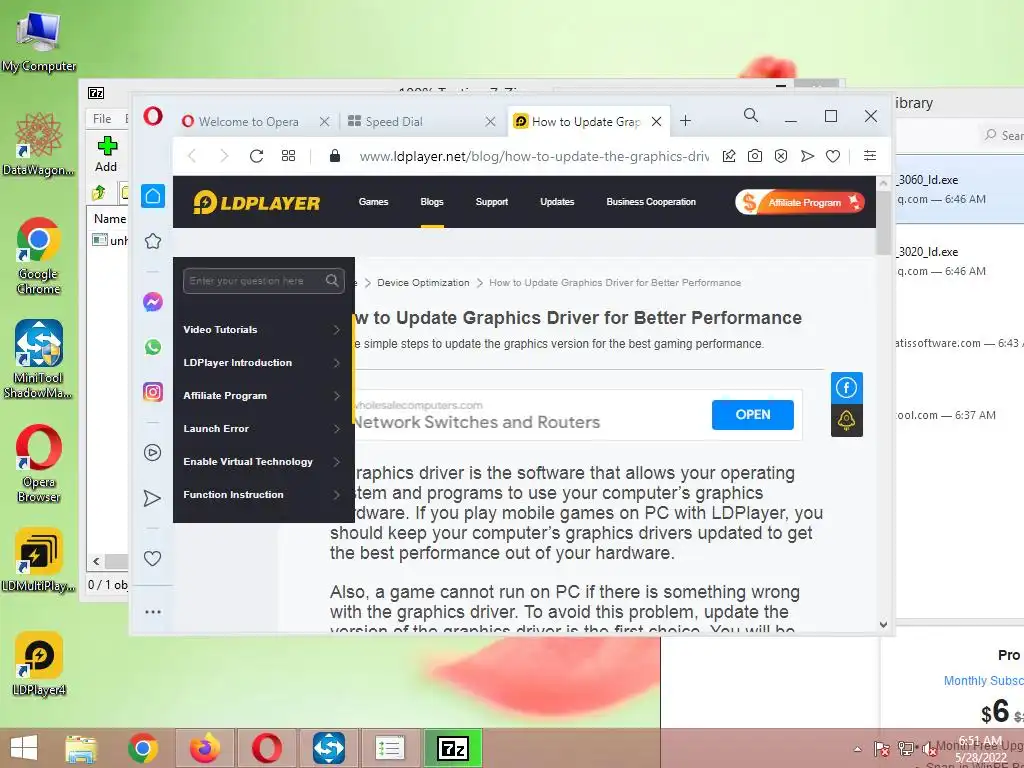The image size is (1024, 768).
Task: Click the search magnifier in help box
Action: [332, 281]
